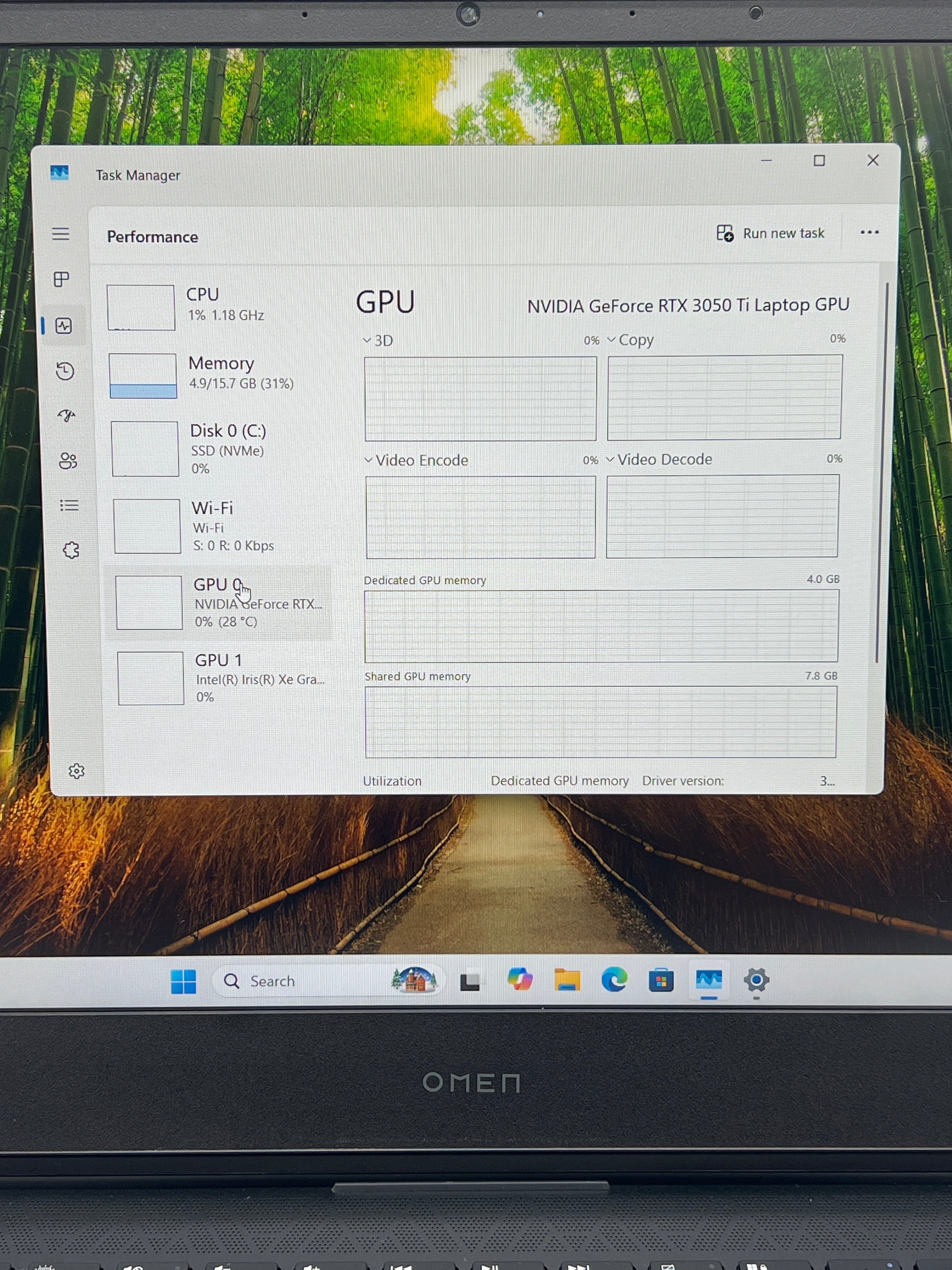952x1270 pixels.
Task: Open the Services page puzzle icon
Action: (71, 551)
